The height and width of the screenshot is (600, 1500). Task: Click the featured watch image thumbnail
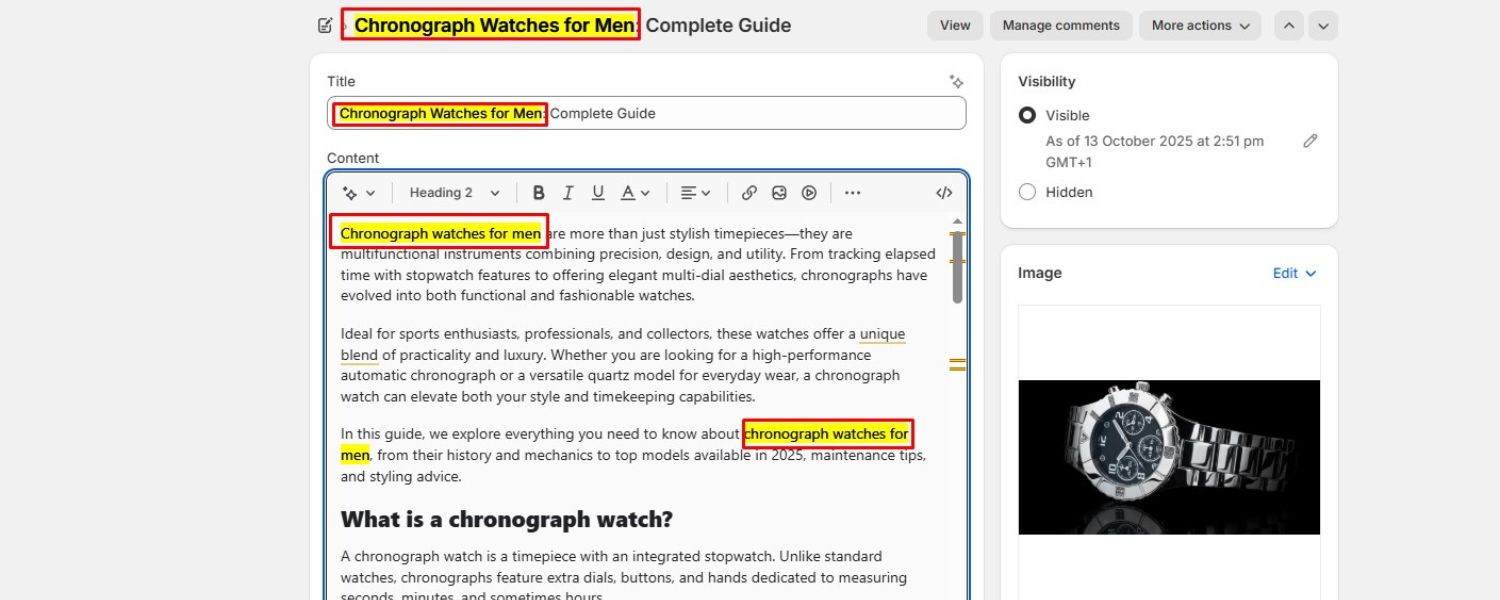1168,455
